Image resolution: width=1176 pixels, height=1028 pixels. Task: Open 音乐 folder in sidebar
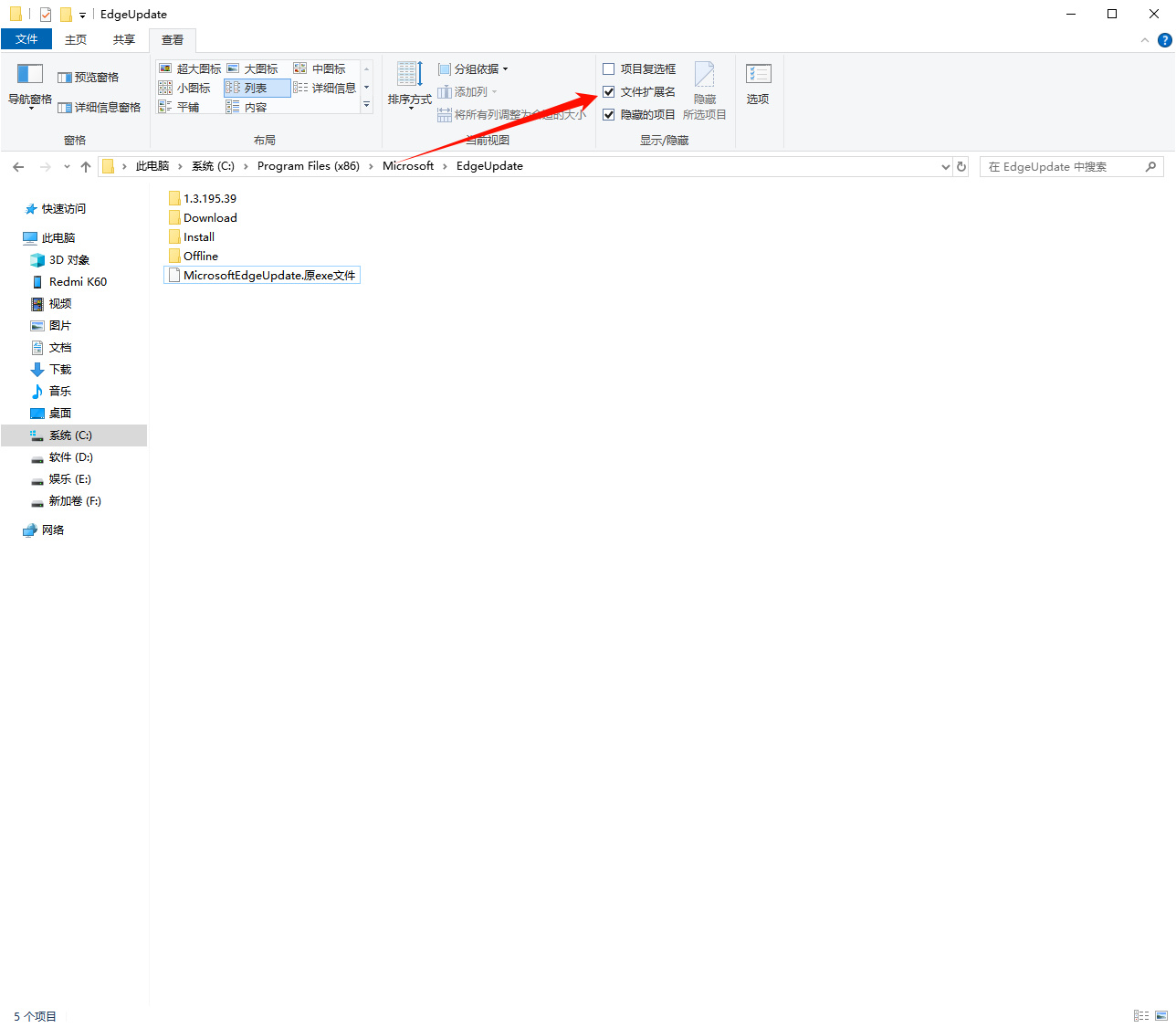tap(51, 392)
